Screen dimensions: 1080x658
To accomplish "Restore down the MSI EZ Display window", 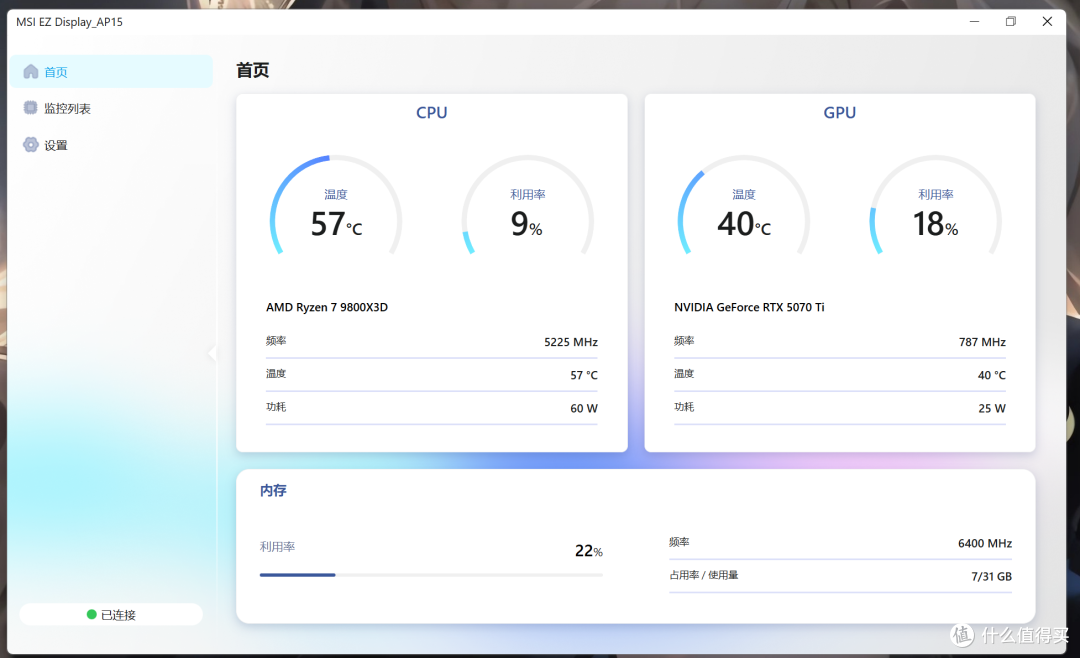I will point(1010,21).
